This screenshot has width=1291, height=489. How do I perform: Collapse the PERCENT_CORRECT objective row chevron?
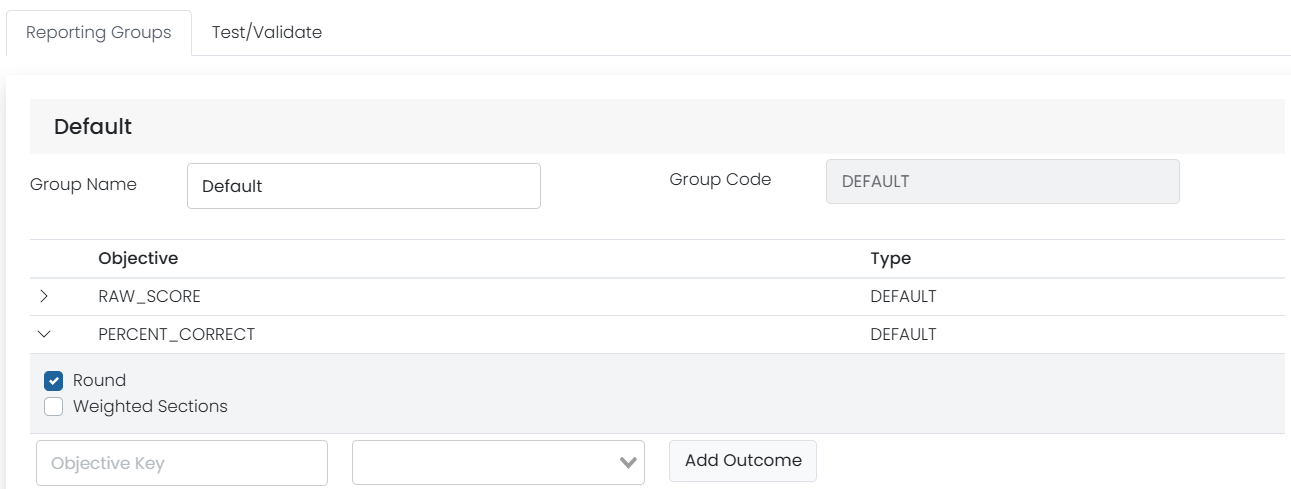click(x=44, y=334)
